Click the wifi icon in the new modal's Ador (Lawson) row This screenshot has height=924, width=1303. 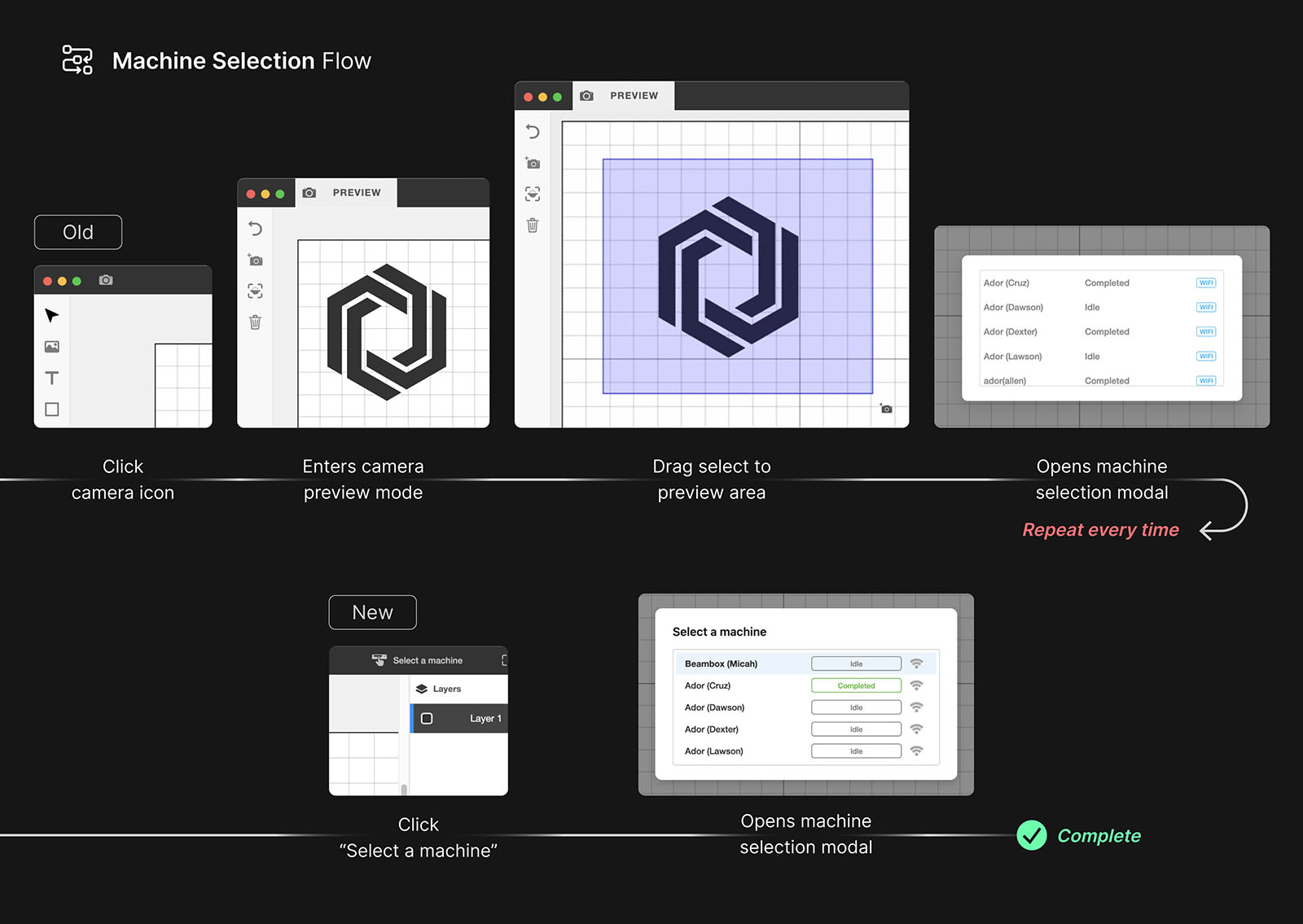click(916, 751)
